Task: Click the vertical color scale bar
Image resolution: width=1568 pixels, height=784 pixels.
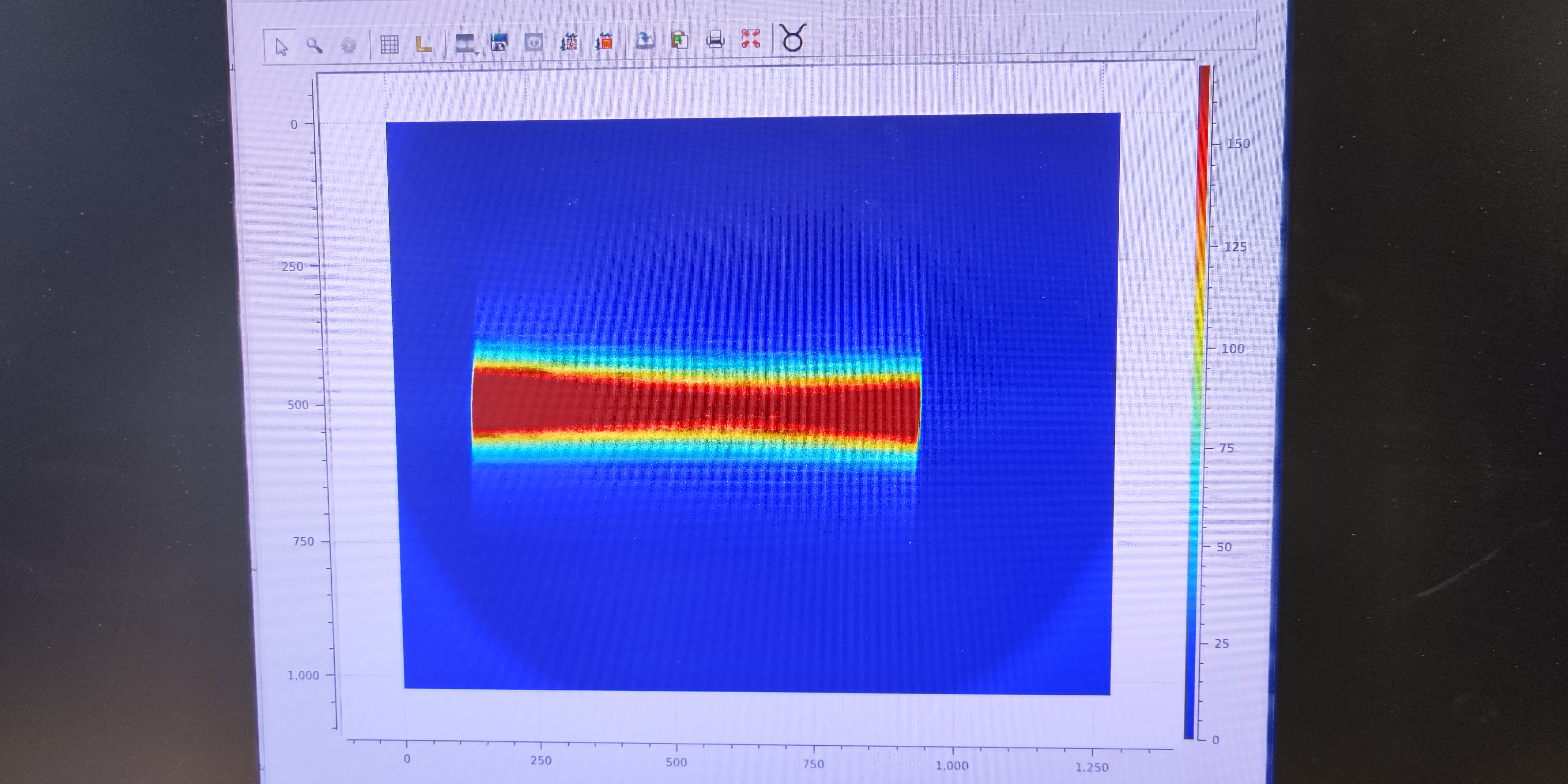Action: (x=1197, y=402)
